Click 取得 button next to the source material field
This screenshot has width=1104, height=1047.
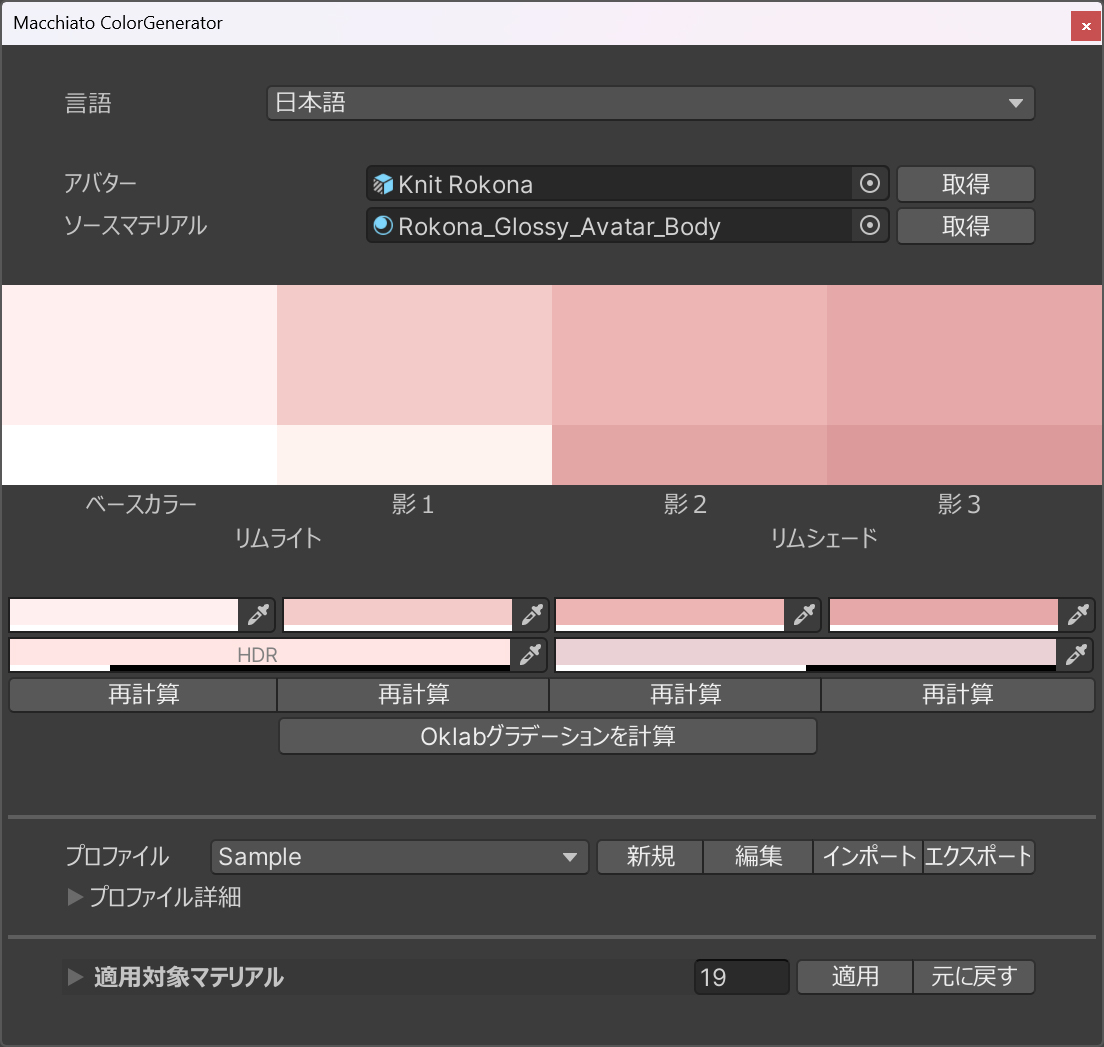coord(965,225)
